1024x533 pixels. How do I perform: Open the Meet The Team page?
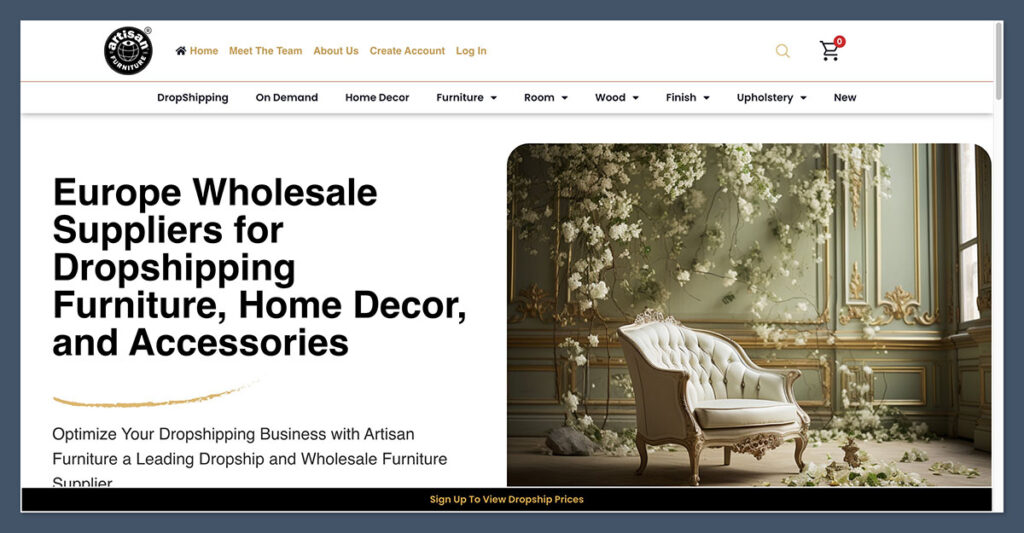(265, 51)
